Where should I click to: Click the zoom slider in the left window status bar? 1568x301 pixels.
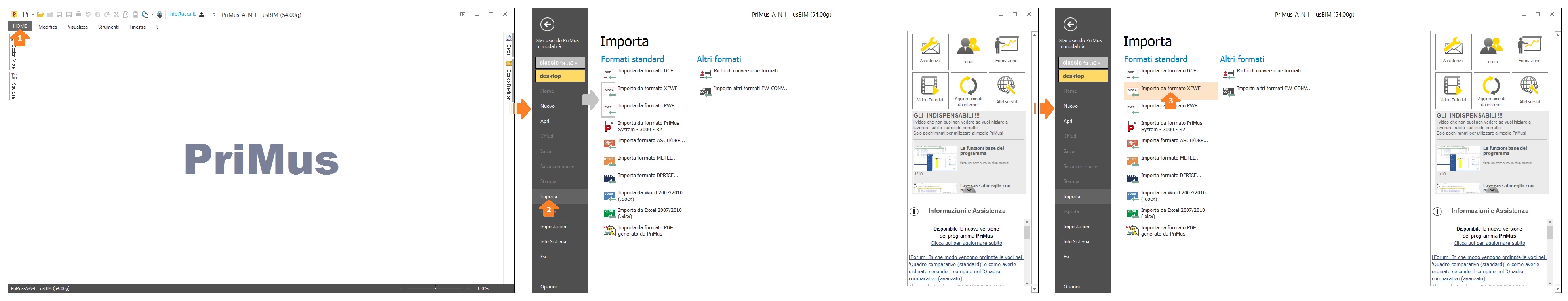tap(435, 288)
